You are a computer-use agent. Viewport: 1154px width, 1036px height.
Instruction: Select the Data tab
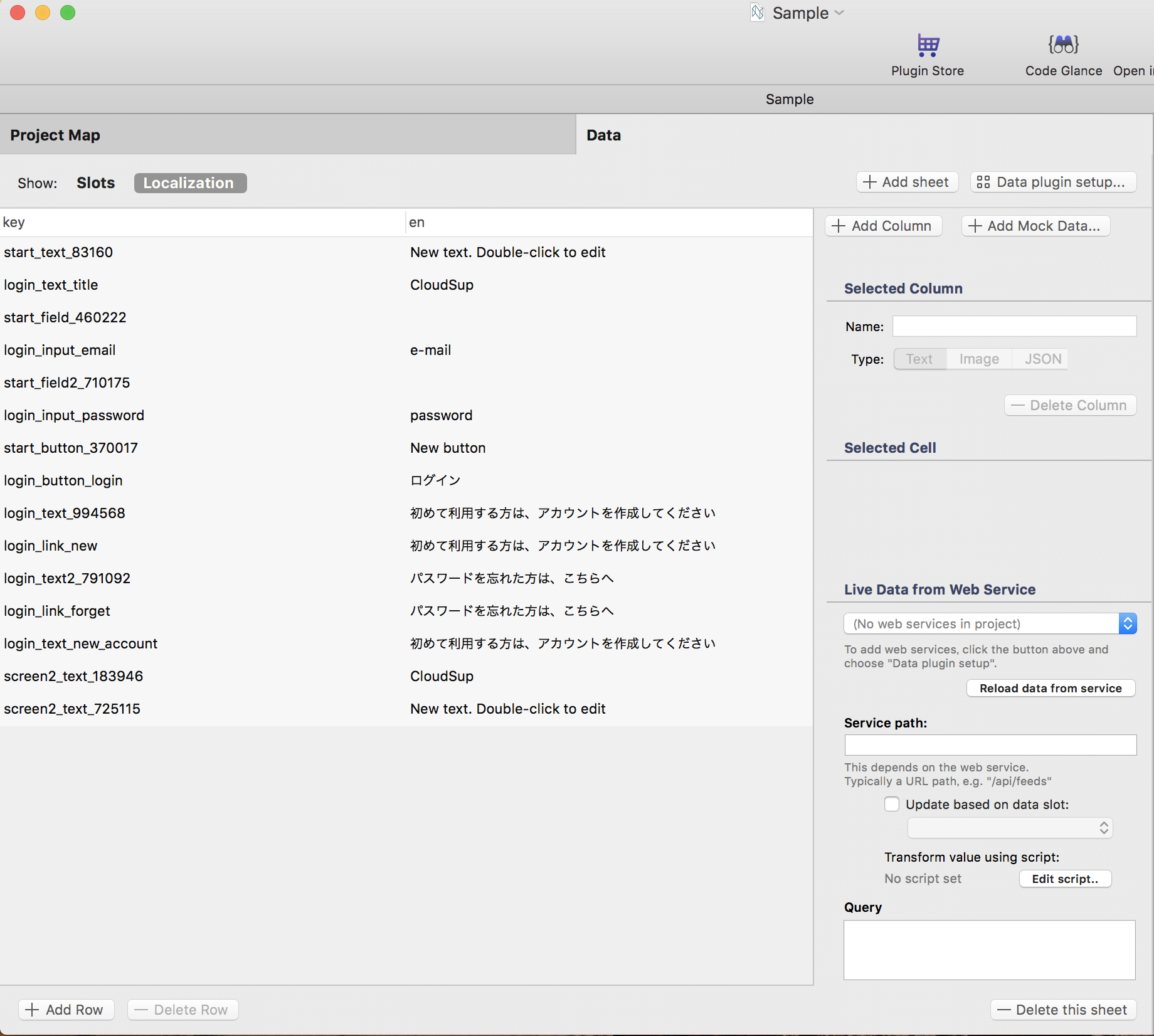coord(864,135)
